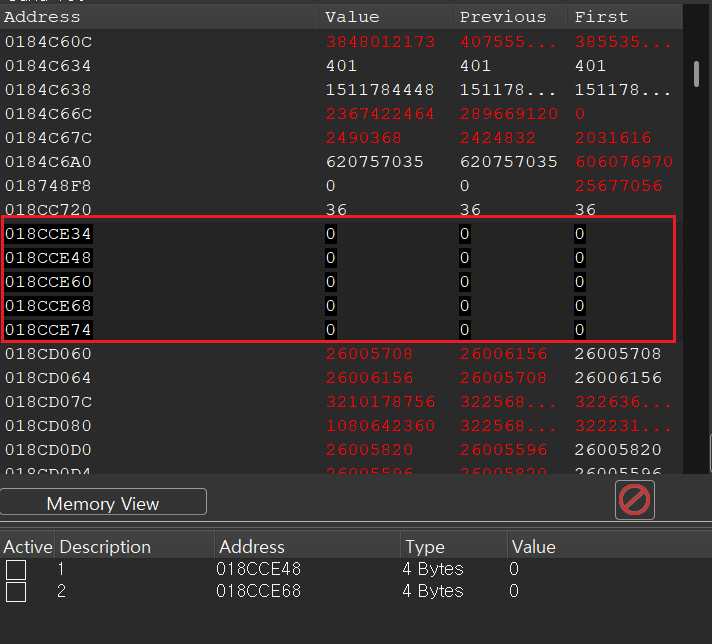Select address 018CCE60 in results list
712x644 pixels.
click(48, 282)
